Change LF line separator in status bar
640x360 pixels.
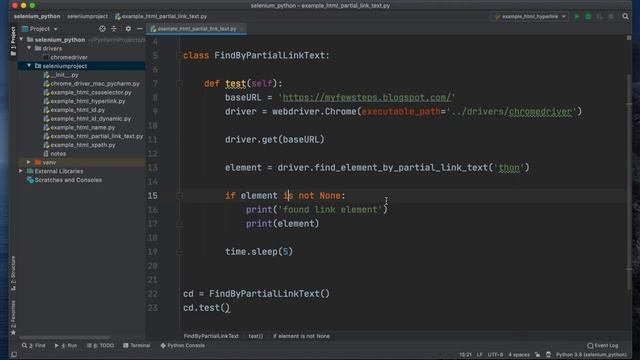pos(480,355)
